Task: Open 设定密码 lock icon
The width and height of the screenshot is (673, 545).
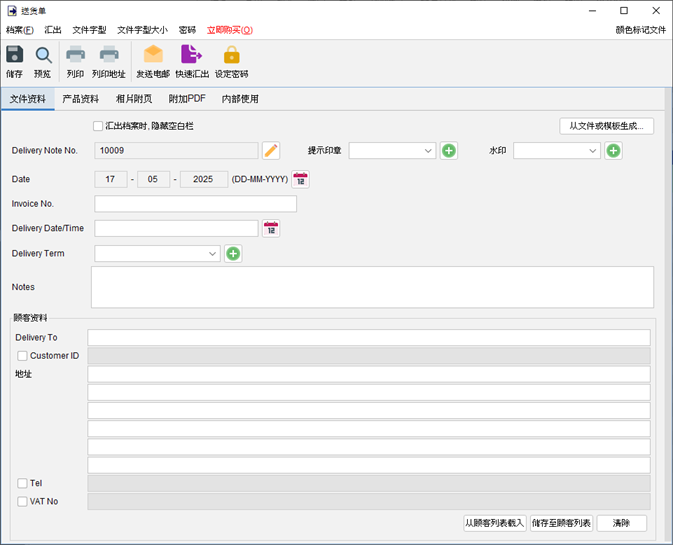Action: [232, 61]
